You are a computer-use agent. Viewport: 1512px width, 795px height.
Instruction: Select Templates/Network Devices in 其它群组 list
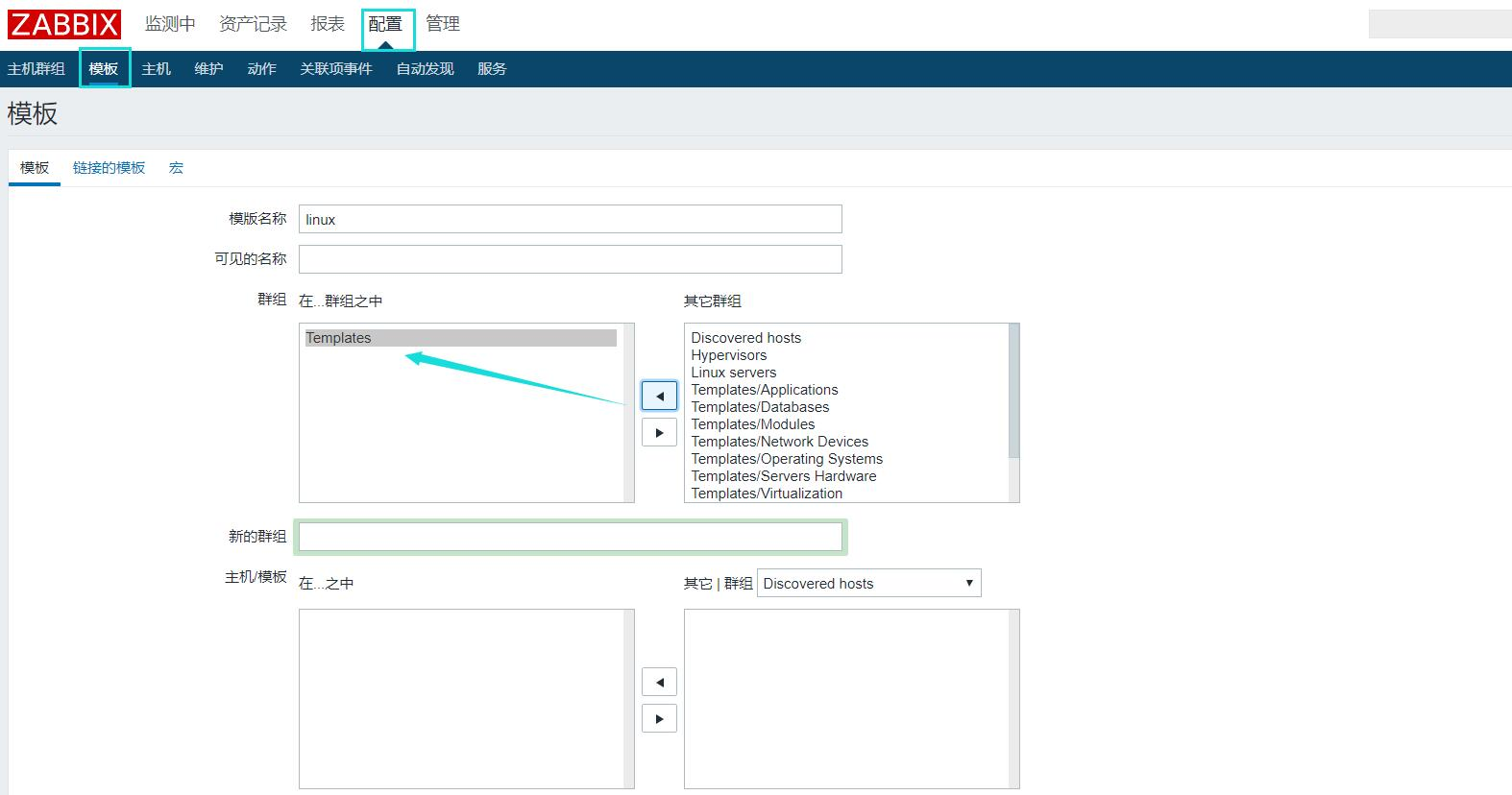780,442
